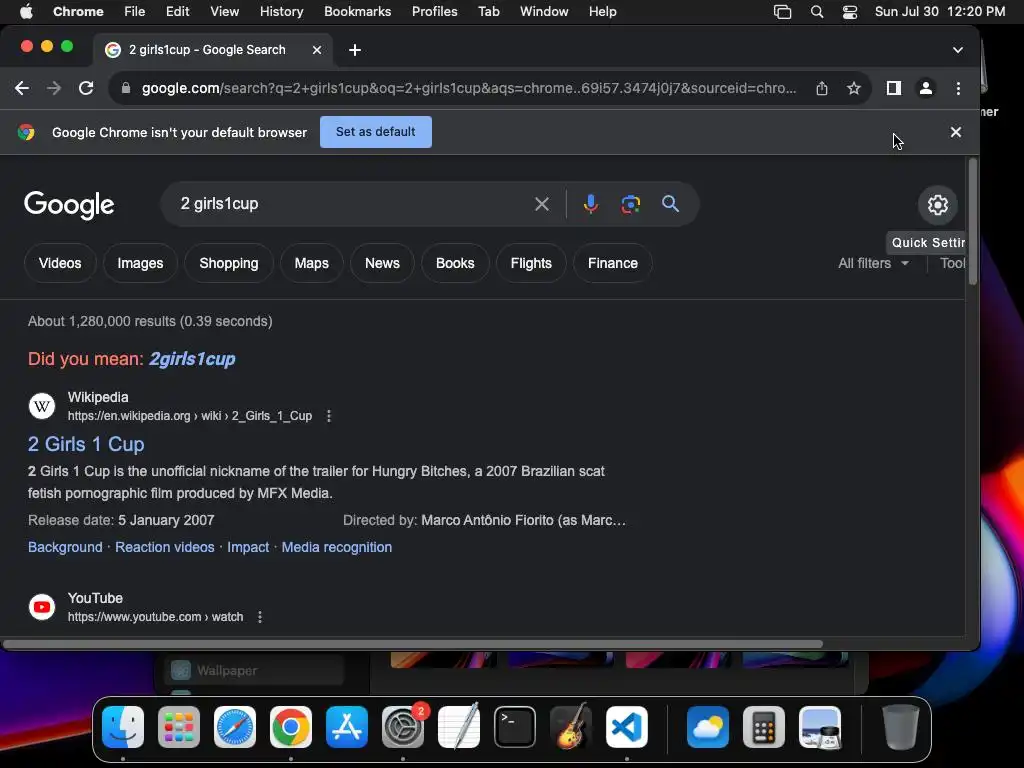Open Launchpad from the Dock
Screen dimensions: 1024x768
click(179, 727)
